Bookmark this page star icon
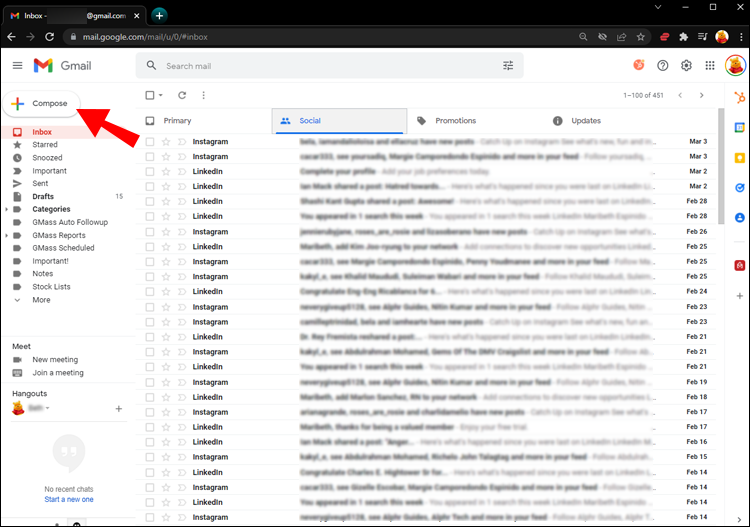 [641, 37]
